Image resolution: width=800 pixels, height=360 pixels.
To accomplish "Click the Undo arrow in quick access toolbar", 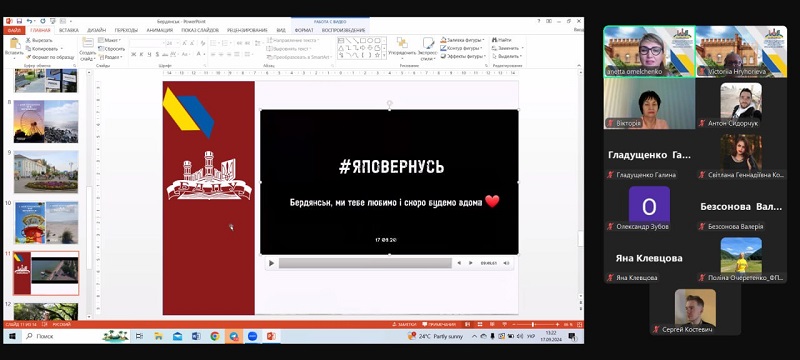I will [x=29, y=21].
